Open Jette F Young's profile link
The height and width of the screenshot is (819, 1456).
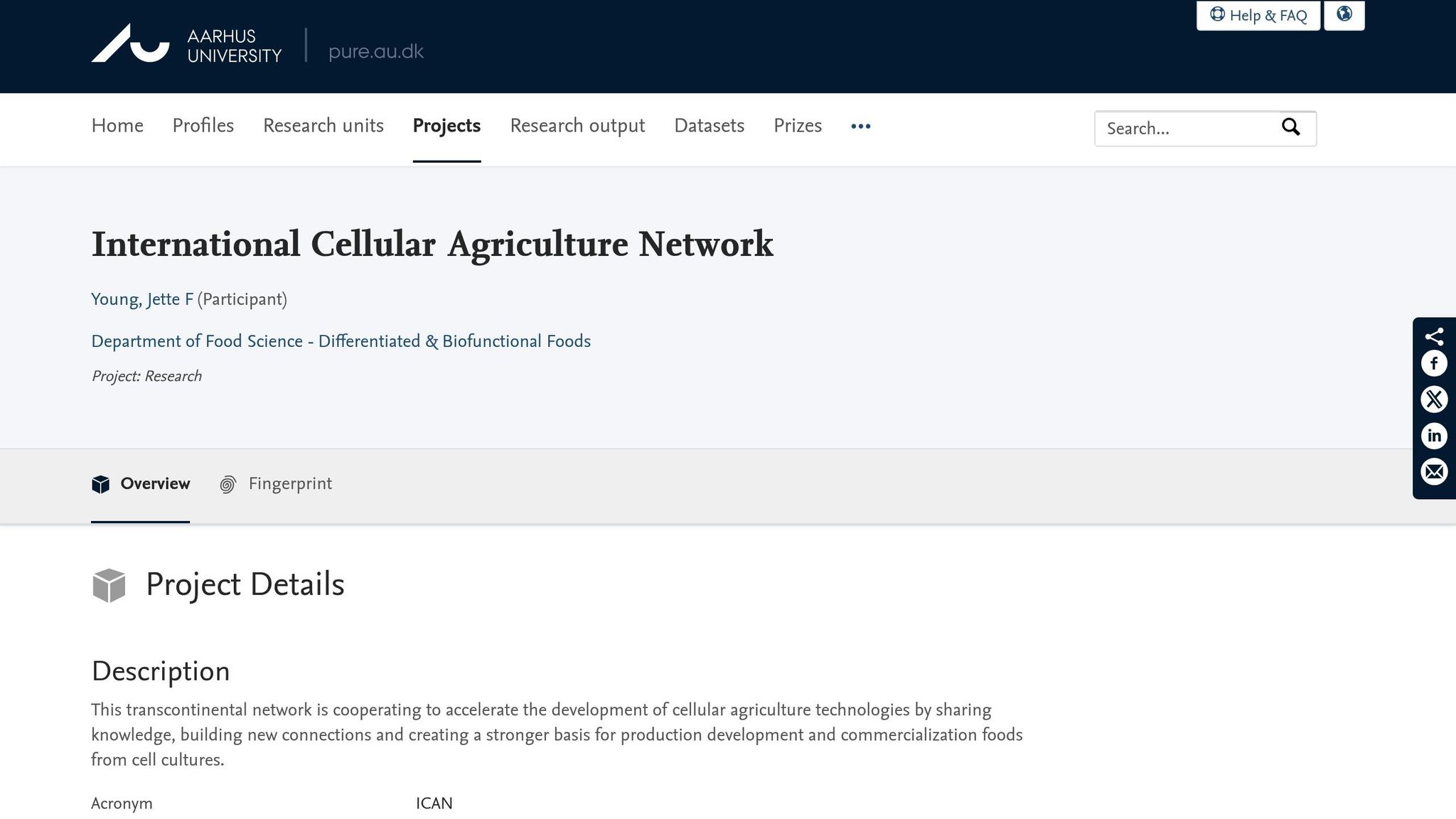coord(142,299)
